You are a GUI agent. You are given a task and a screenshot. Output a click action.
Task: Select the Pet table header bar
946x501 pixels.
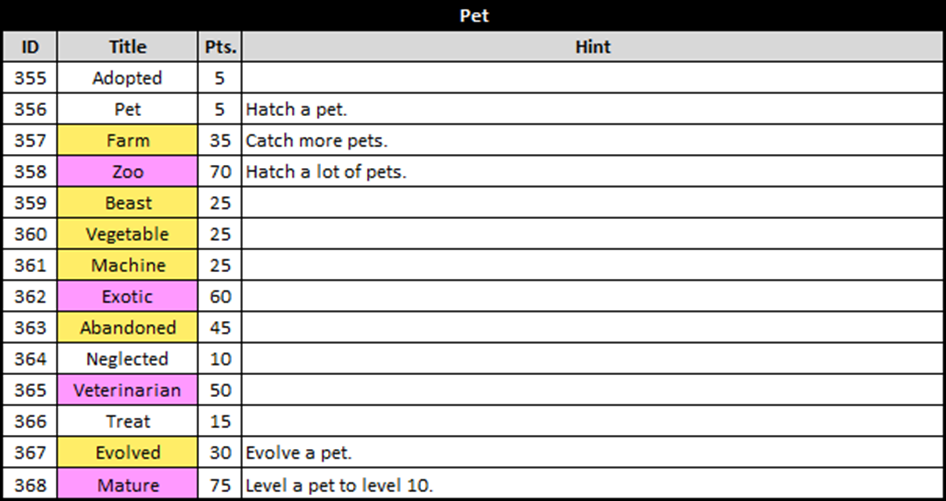click(x=473, y=15)
